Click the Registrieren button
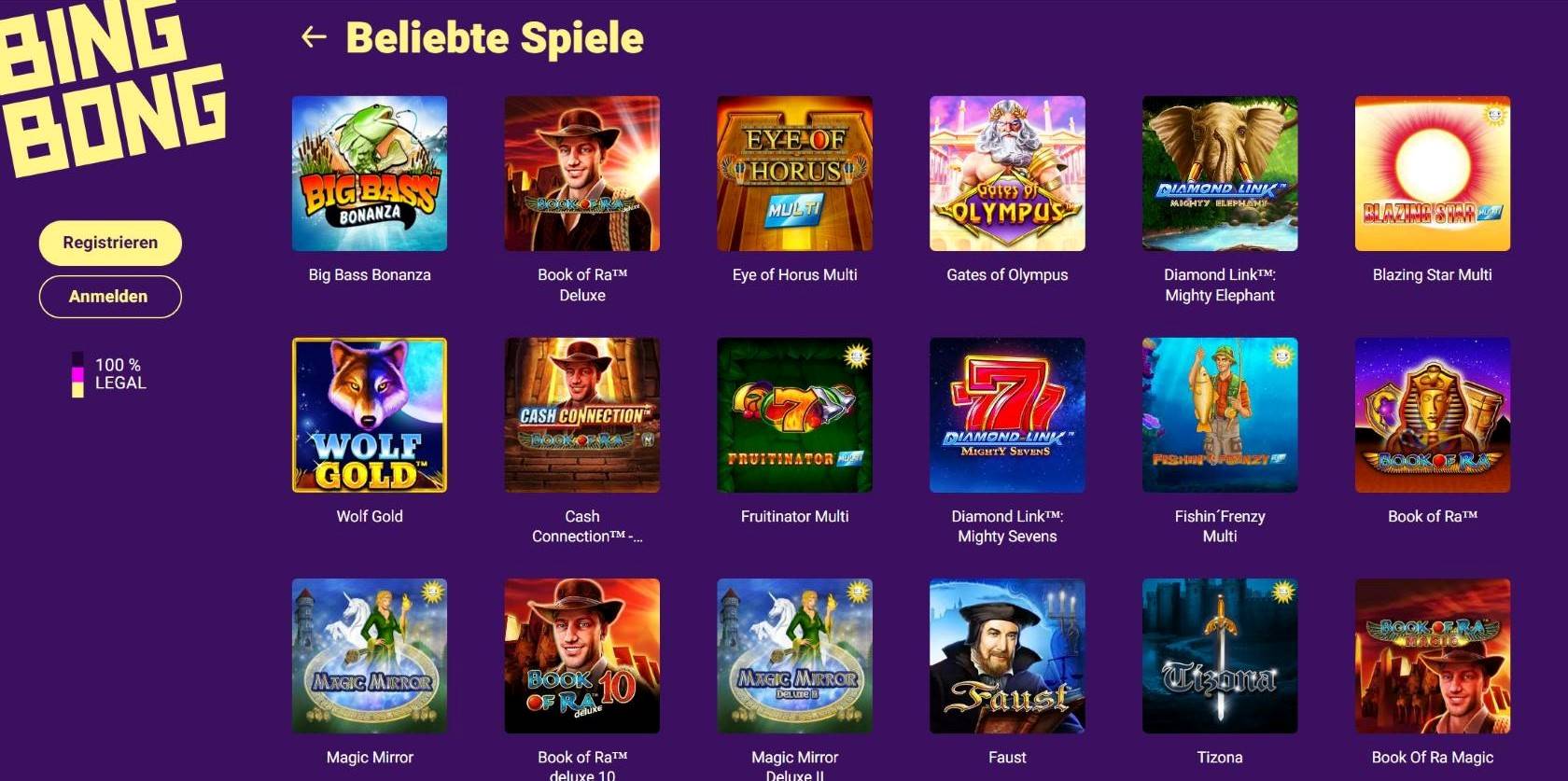Screen dimensions: 1568x781 (x=110, y=243)
